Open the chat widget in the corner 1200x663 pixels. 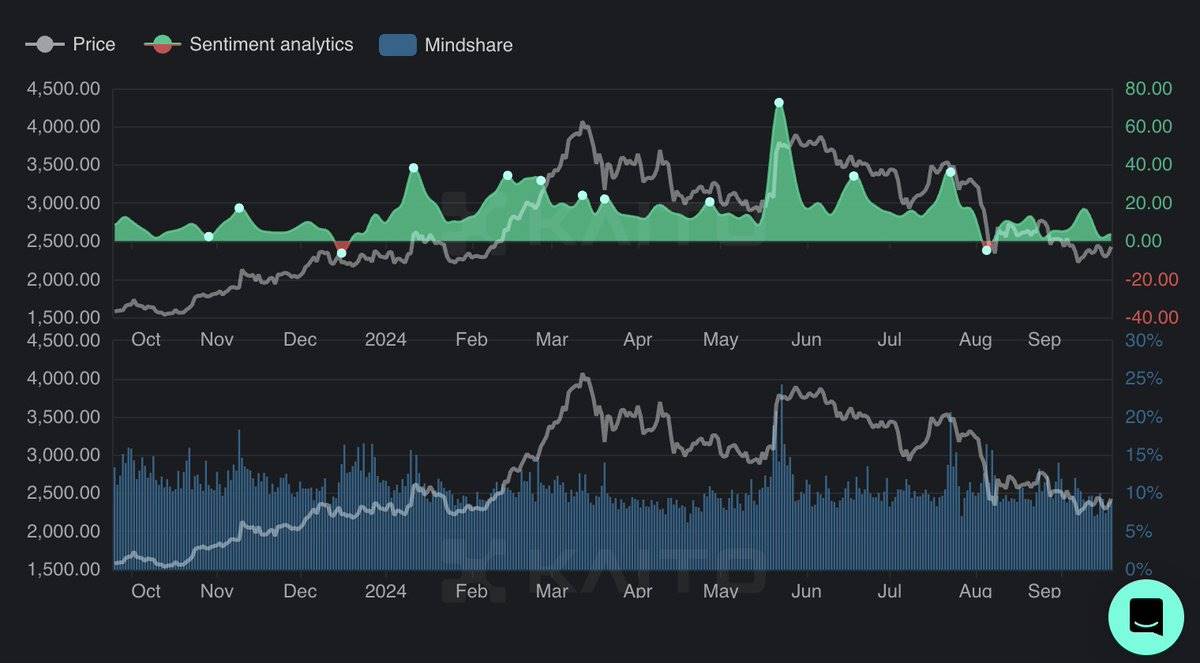click(x=1145, y=617)
